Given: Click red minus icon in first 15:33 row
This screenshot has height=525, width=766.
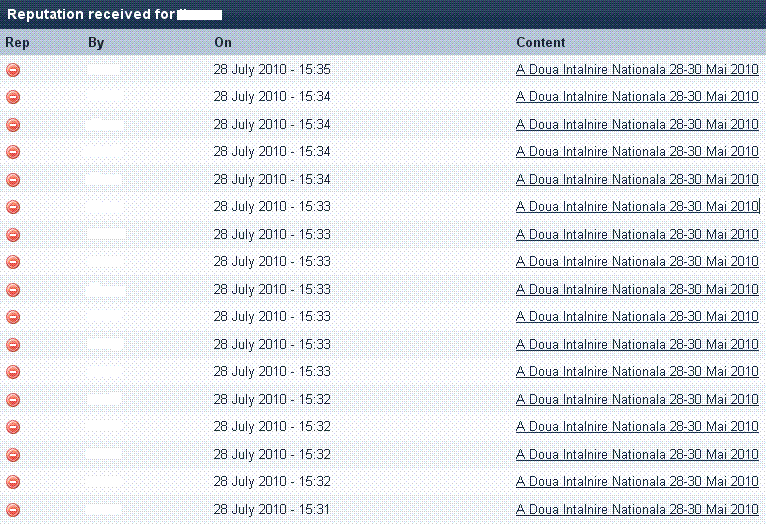Looking at the screenshot, I should [13, 207].
